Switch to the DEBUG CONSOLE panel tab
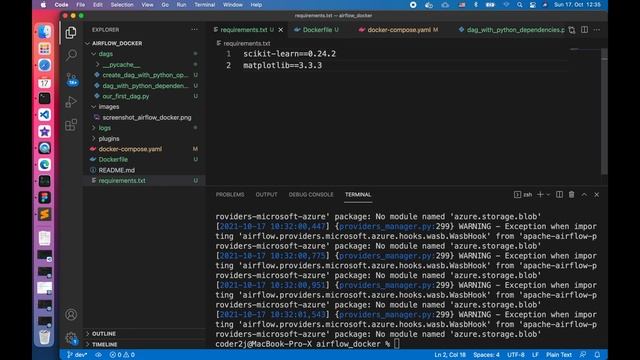 (x=311, y=195)
